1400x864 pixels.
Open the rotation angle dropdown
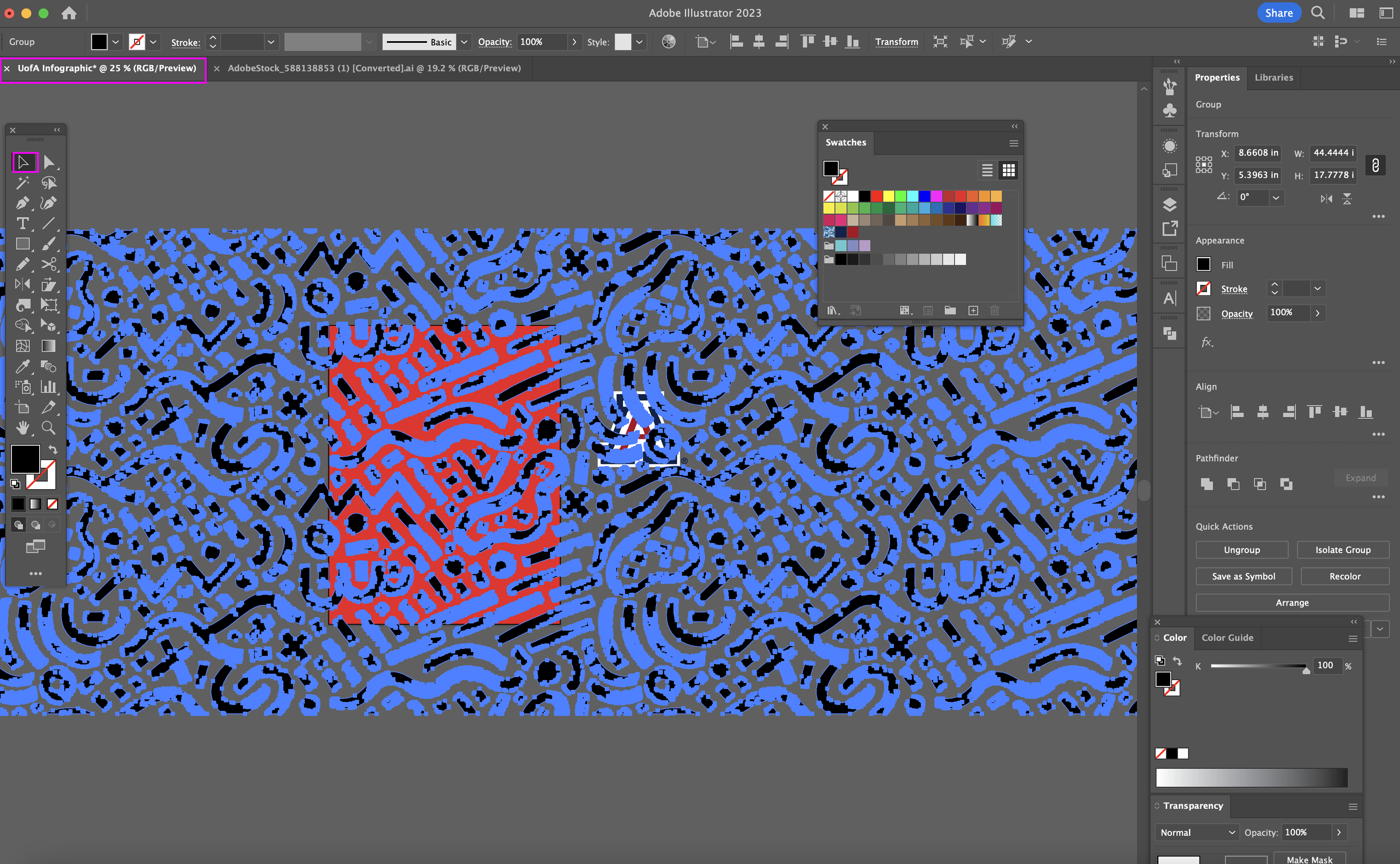point(1275,198)
